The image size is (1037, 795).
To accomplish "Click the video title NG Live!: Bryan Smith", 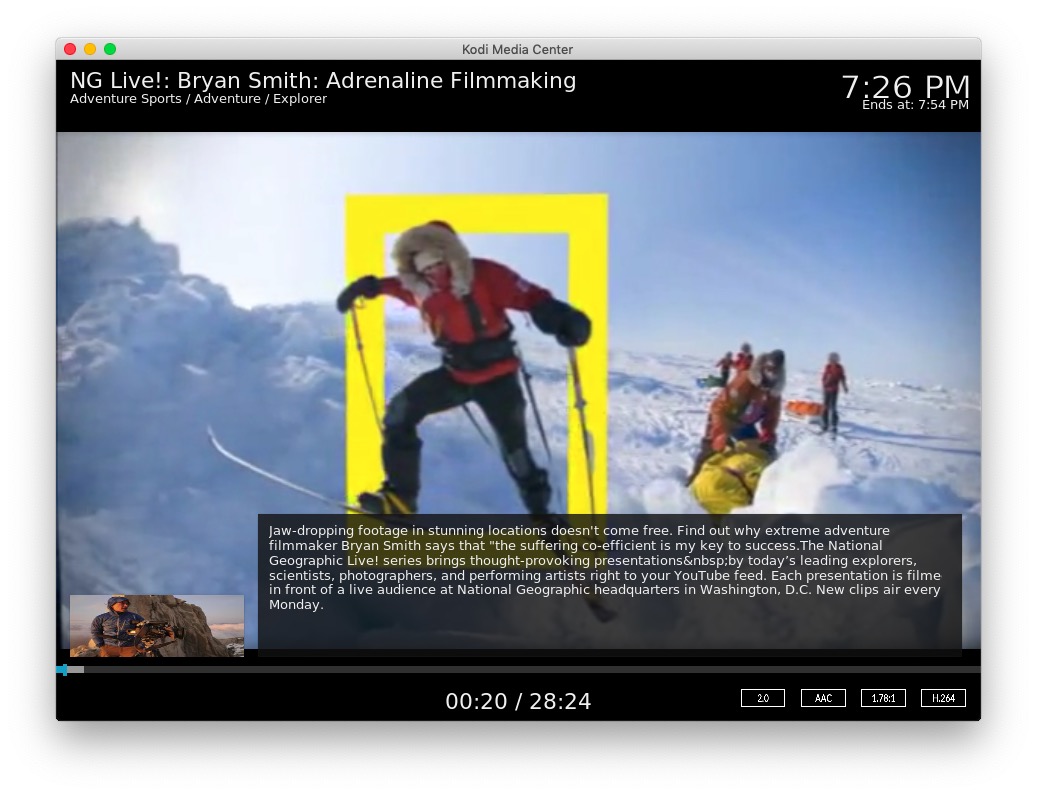I will 323,81.
